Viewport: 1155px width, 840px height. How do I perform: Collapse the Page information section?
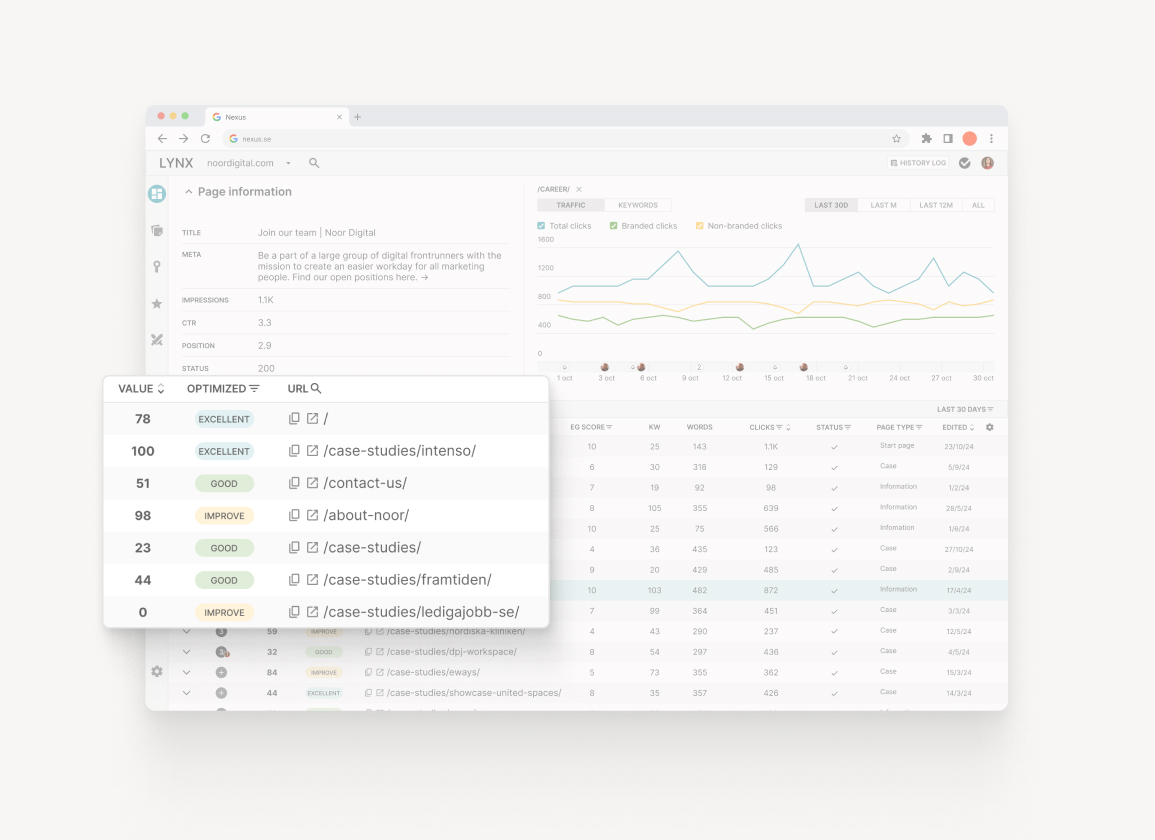tap(188, 192)
